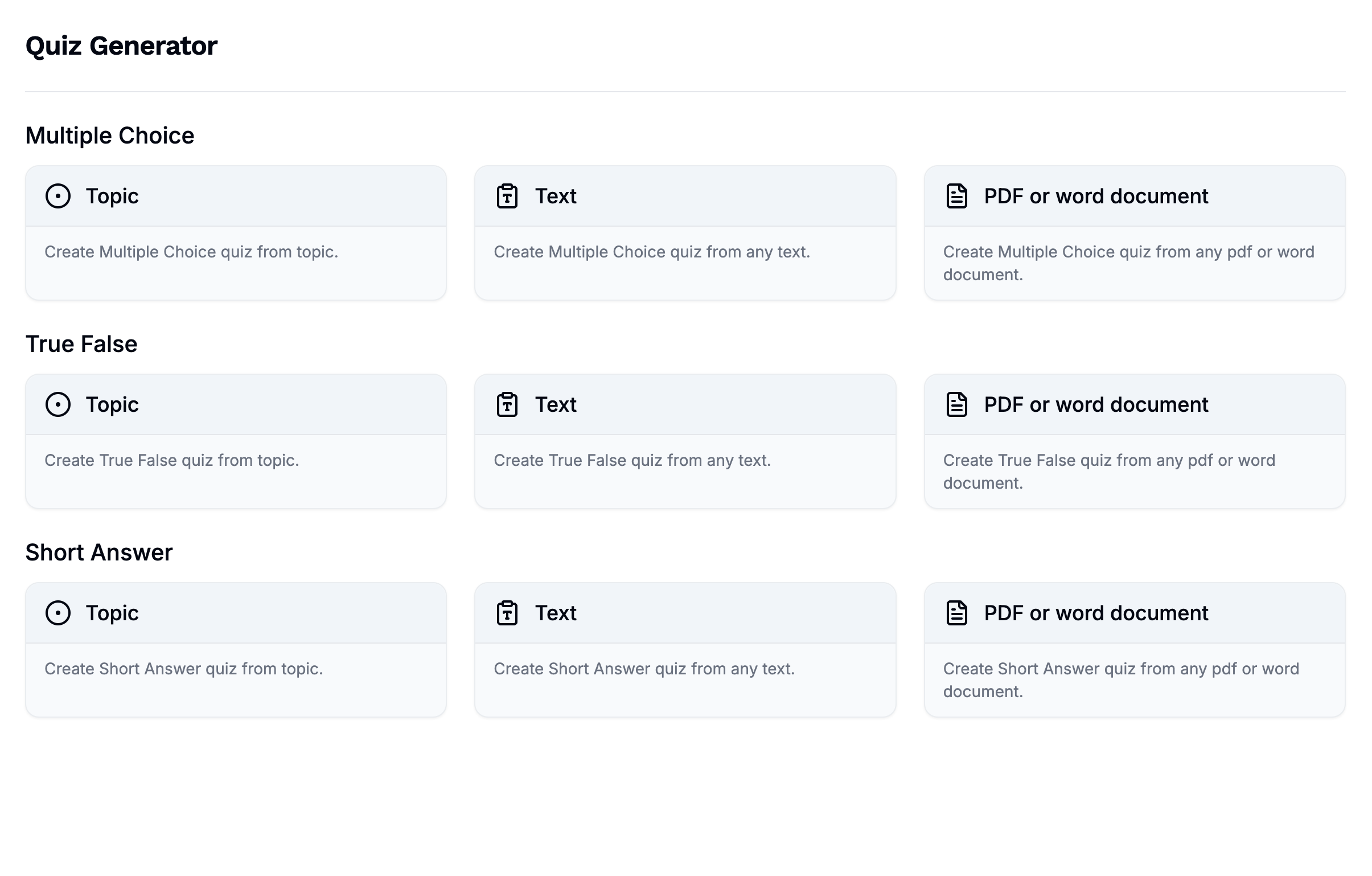Click the Text clipboard icon under True False
The image size is (1372, 876).
click(507, 404)
